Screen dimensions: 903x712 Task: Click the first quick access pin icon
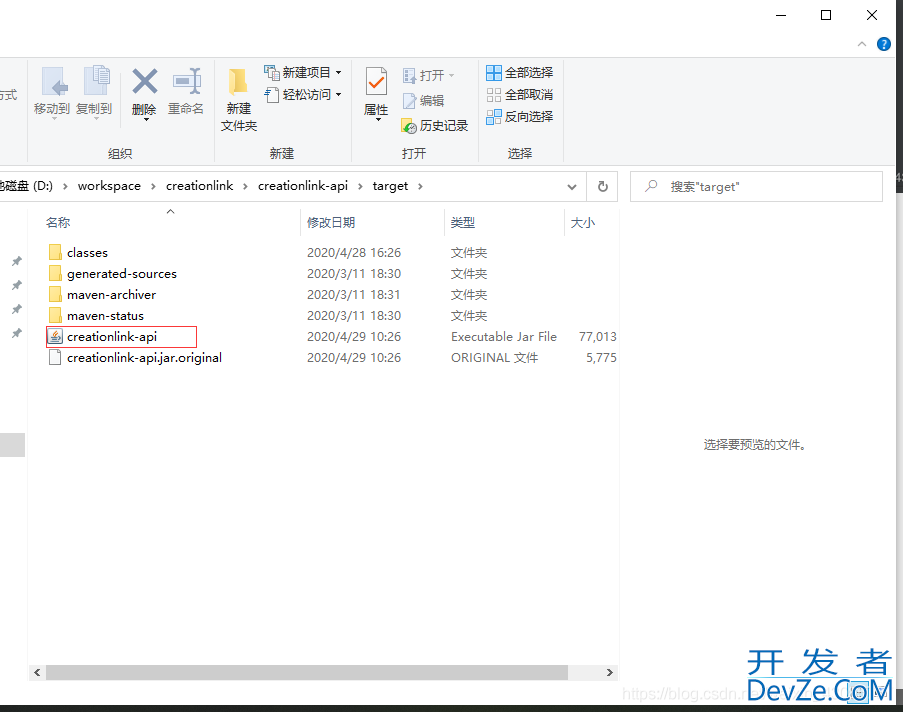[17, 262]
